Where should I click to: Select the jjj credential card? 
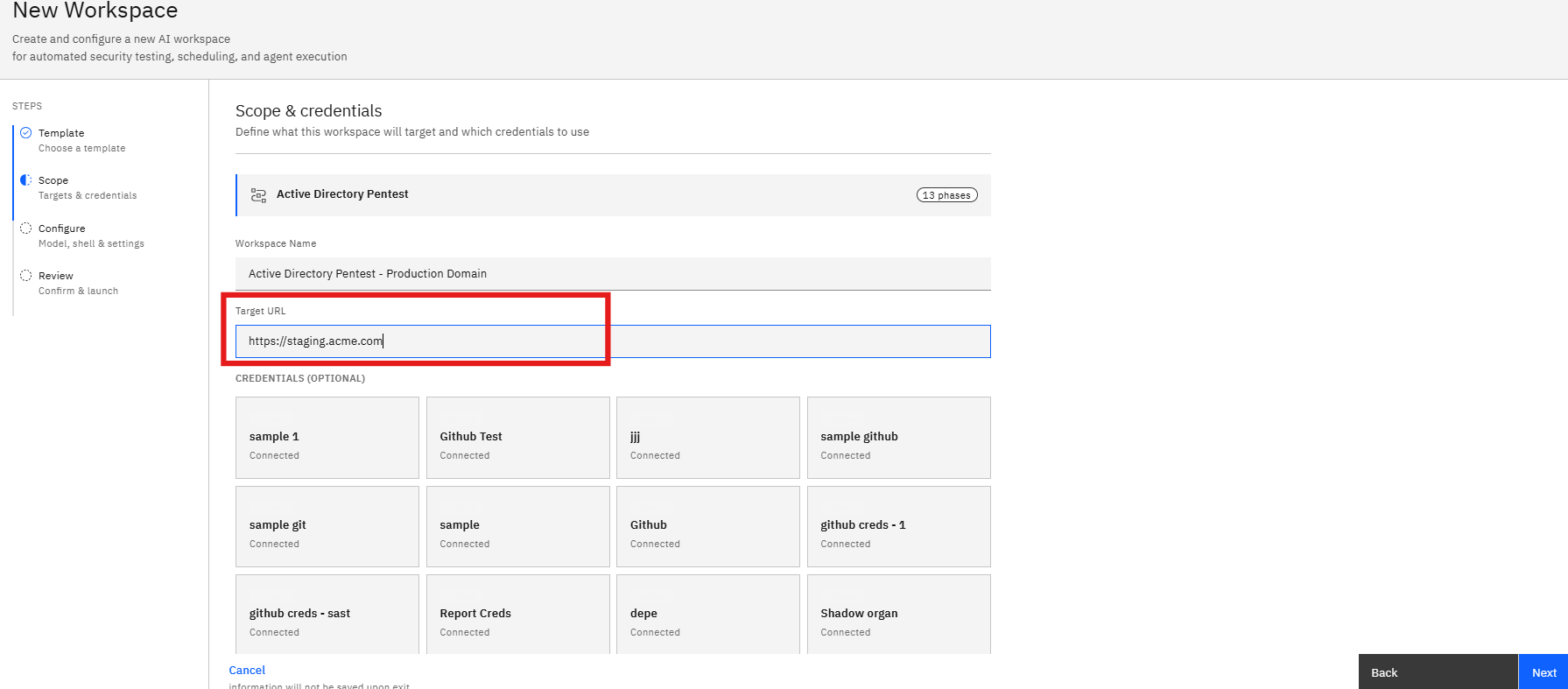point(708,438)
